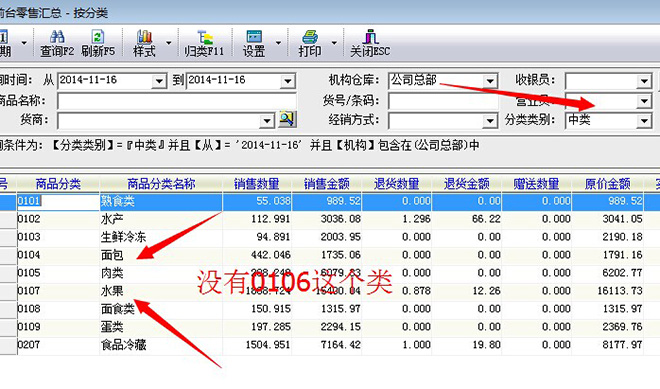Click the 货号/条码 input field
The image size is (660, 389).
tap(443, 101)
